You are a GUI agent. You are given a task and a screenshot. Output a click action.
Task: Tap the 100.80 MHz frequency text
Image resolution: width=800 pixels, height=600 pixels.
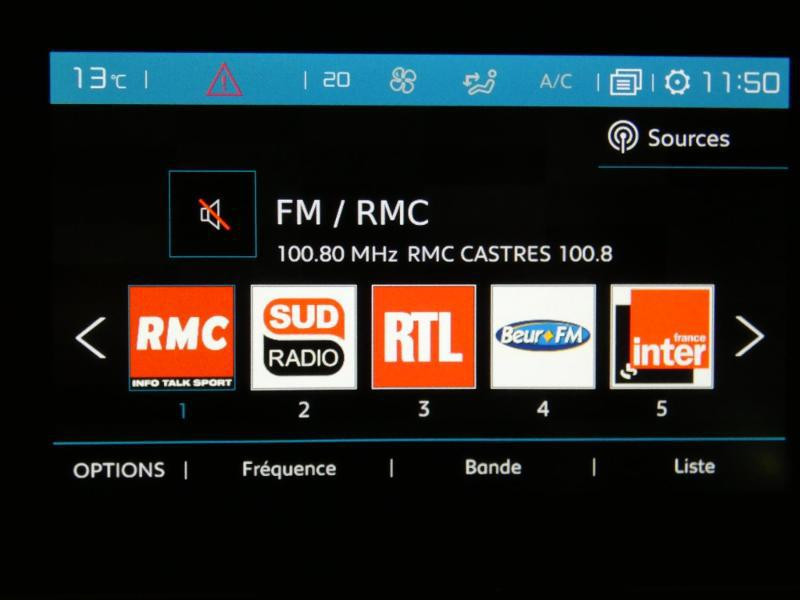(x=337, y=254)
